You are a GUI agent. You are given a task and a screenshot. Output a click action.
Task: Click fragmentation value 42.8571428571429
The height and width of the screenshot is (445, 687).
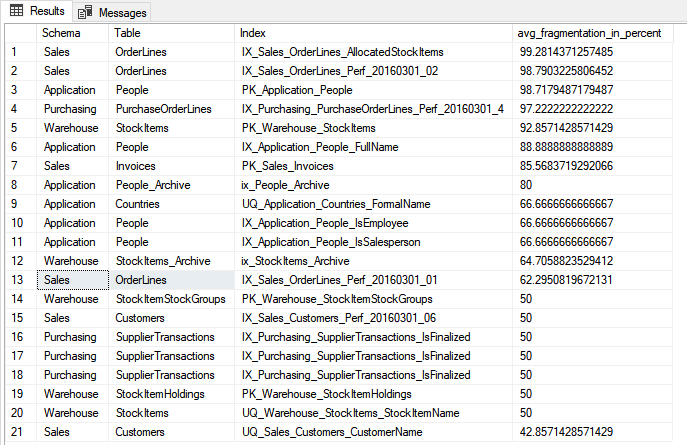pyautogui.click(x=592, y=432)
